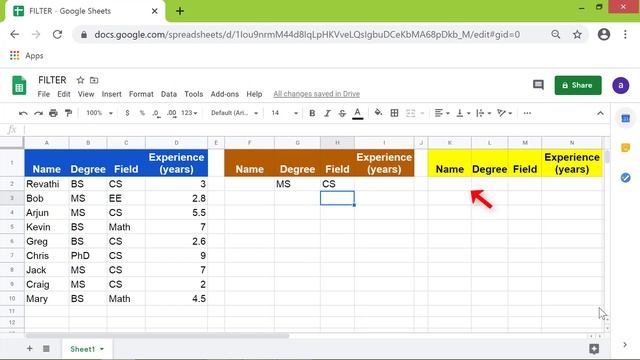
Task: Select the Sheet1 tab
Action: pyautogui.click(x=87, y=349)
